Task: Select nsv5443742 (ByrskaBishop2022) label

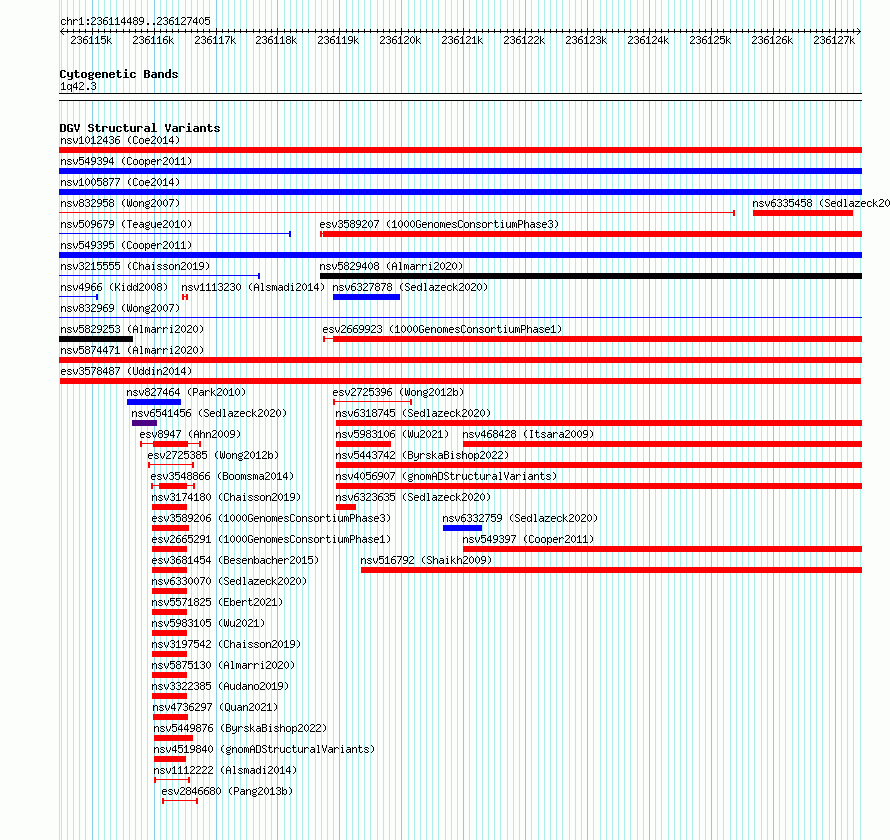Action: pyautogui.click(x=422, y=455)
